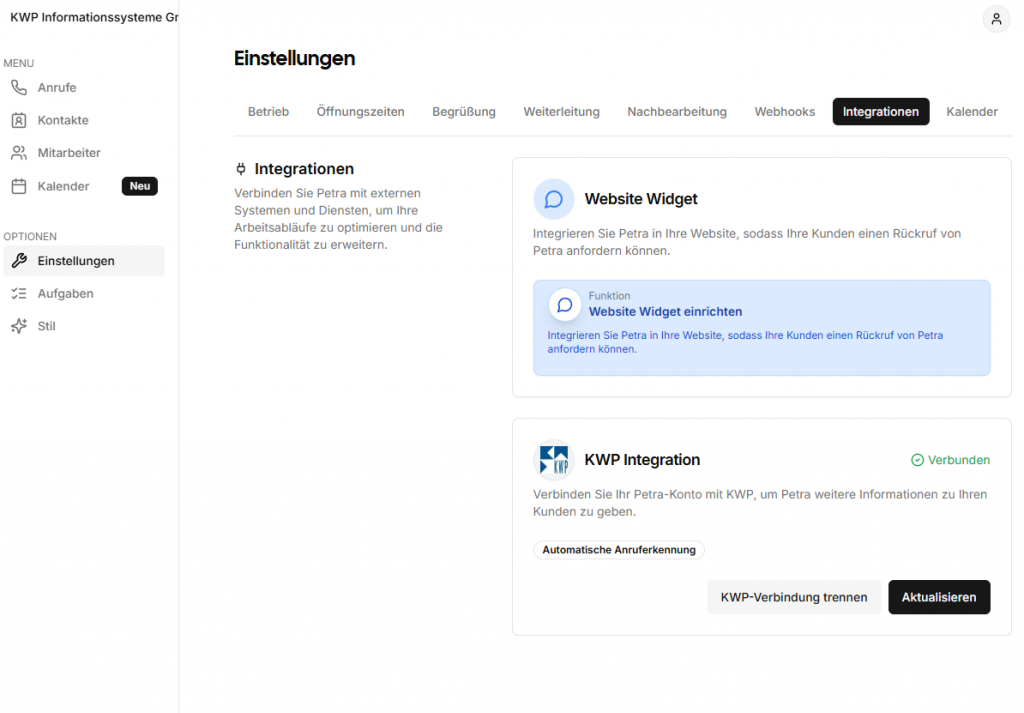Image resolution: width=1024 pixels, height=713 pixels.
Task: Click the chat icon in Funktion box
Action: [565, 305]
